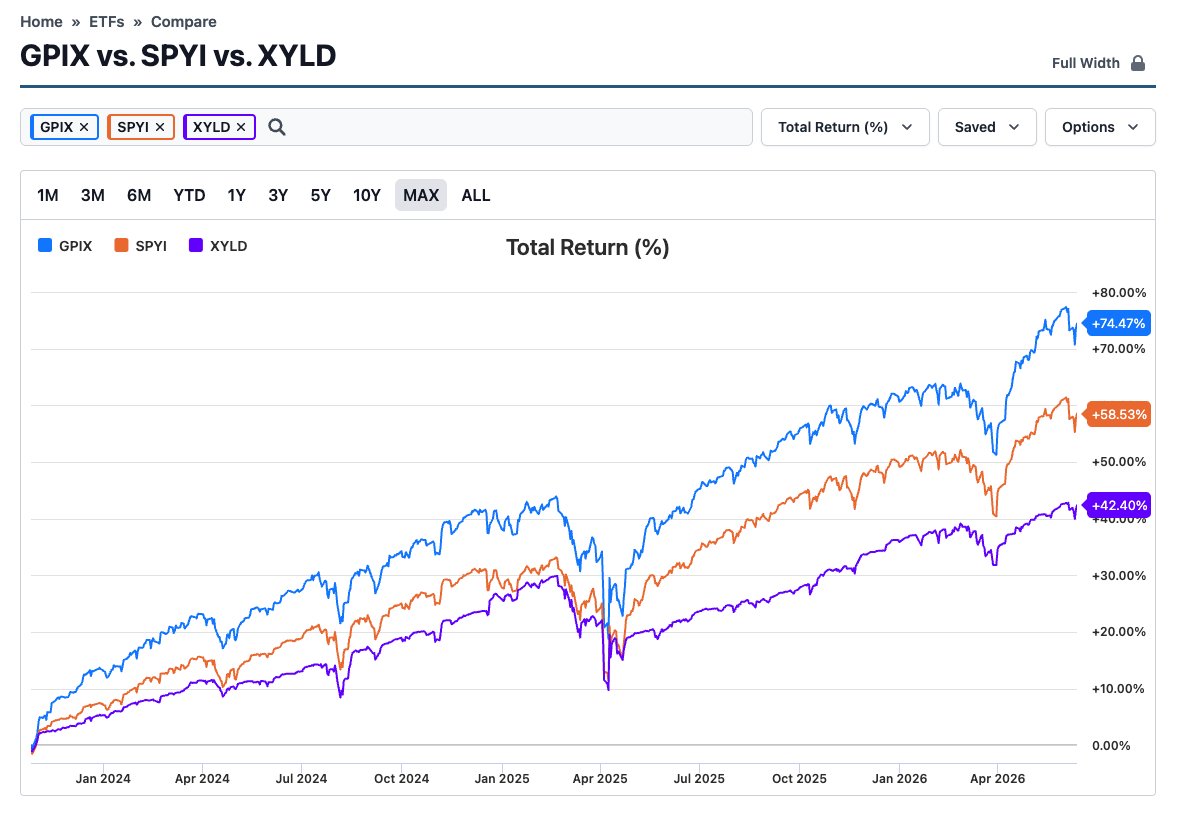Click the Oct 2024 axis label
Viewport: 1188px width, 833px height.
(x=402, y=778)
